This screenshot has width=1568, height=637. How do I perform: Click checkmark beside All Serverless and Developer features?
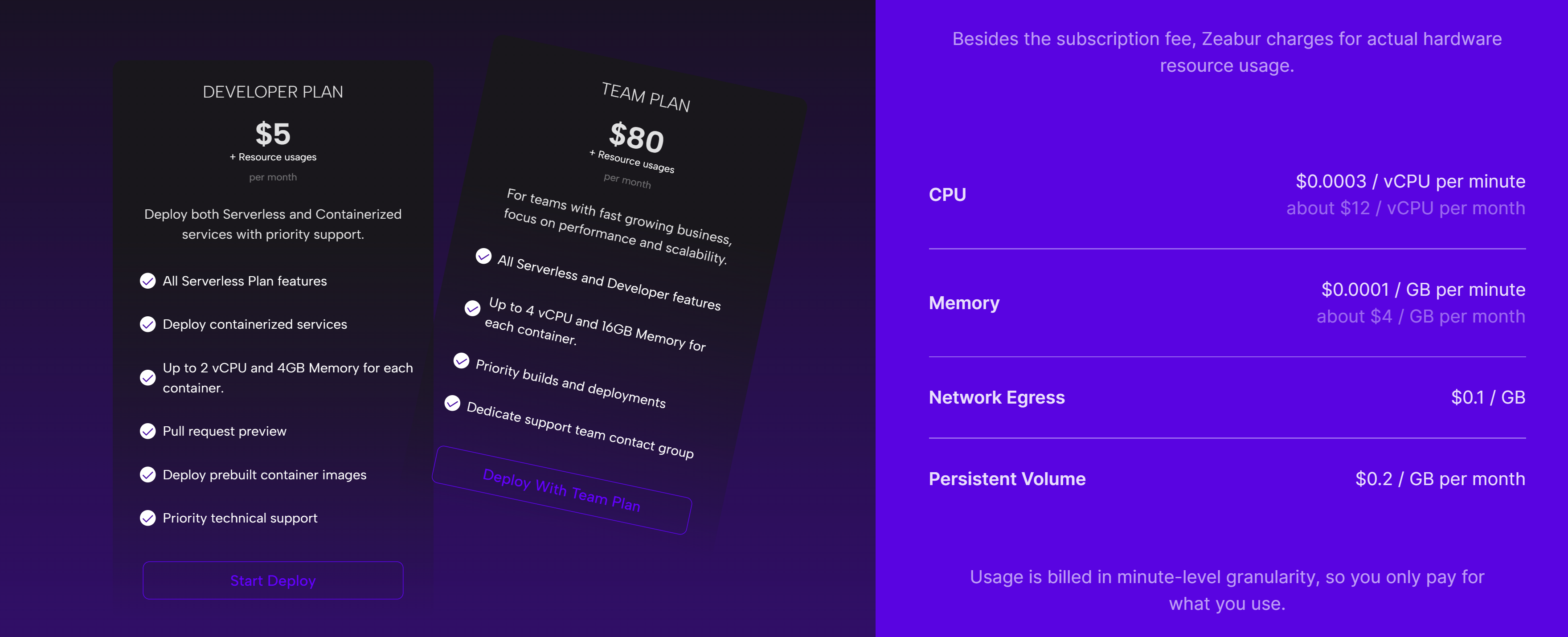483,256
